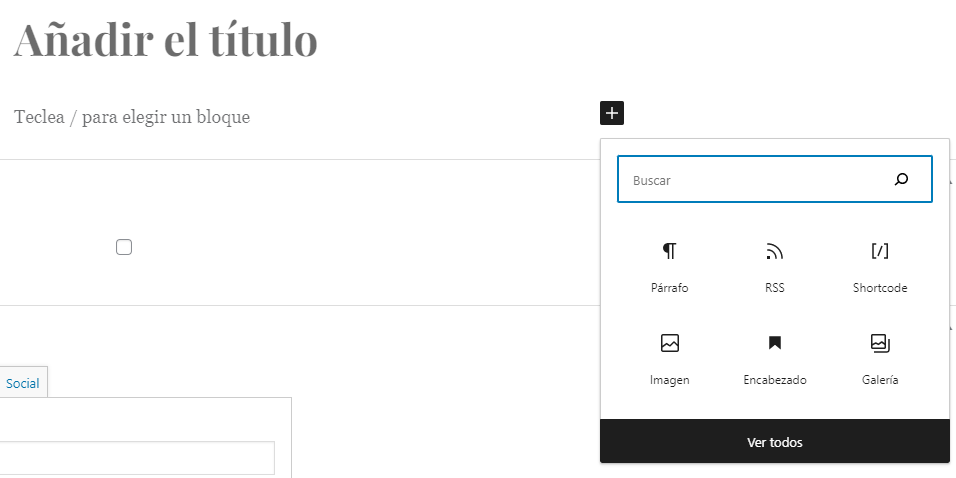Add an Imagen block via its picture icon
Screen dimensions: 956x478
click(x=669, y=343)
